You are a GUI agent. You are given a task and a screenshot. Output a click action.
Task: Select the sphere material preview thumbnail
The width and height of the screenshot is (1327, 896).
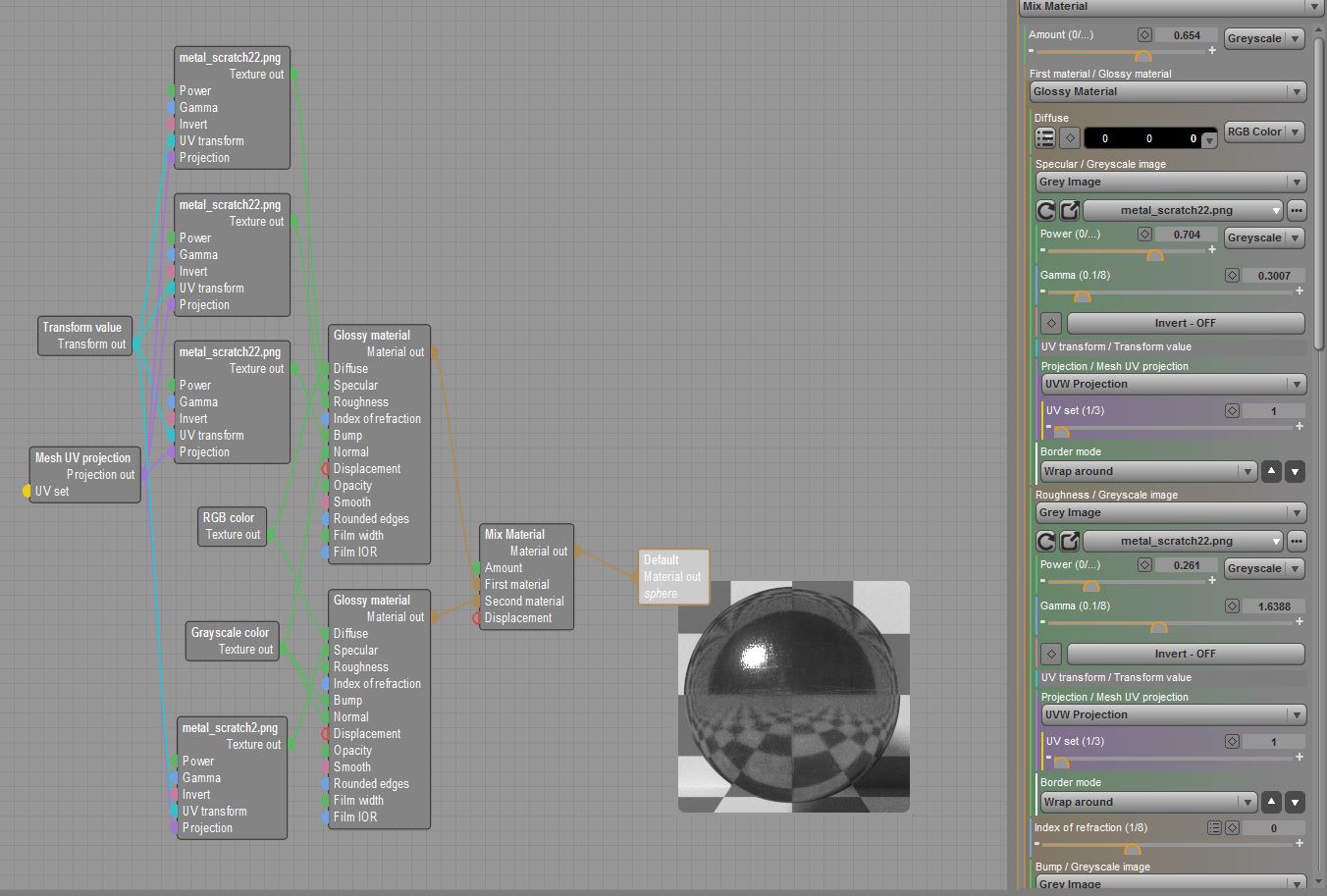pyautogui.click(x=794, y=697)
